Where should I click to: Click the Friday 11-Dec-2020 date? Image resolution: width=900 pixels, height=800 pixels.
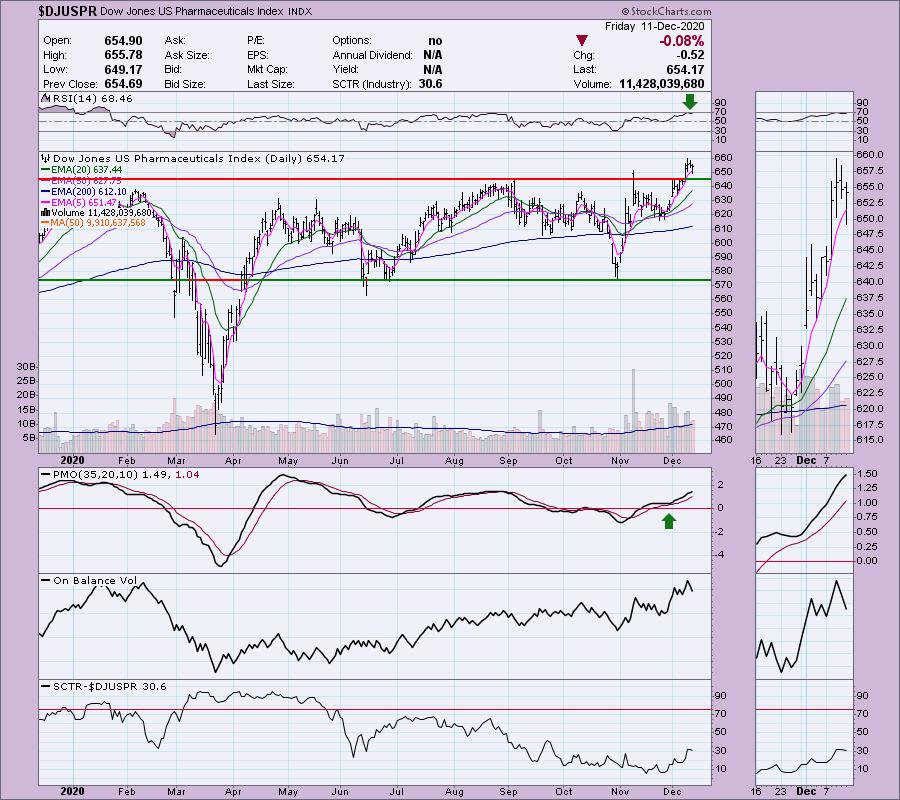654,26
